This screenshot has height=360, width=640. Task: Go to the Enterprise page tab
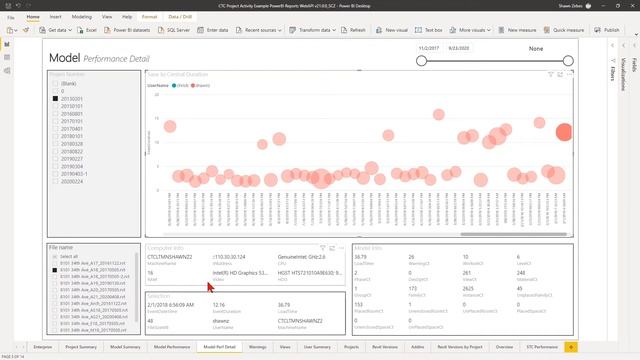[x=42, y=347]
